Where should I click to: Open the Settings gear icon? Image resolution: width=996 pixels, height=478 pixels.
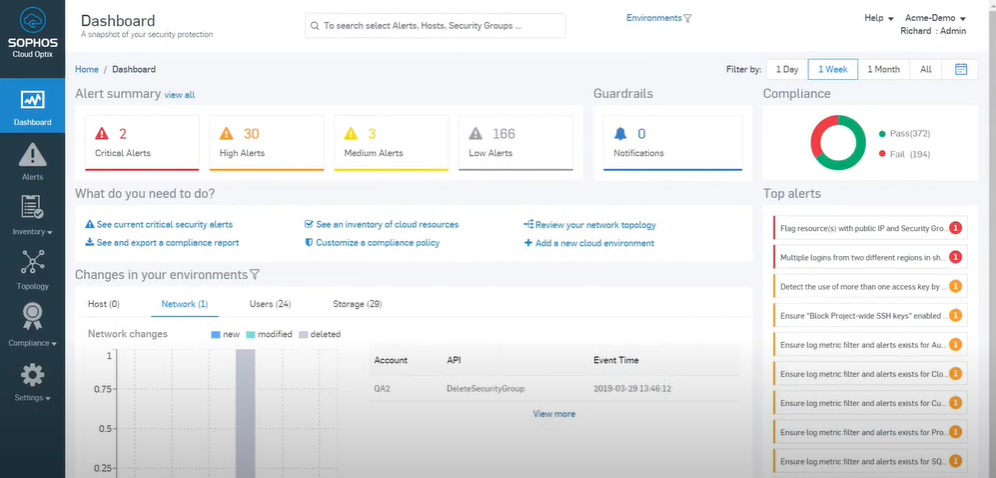32,375
